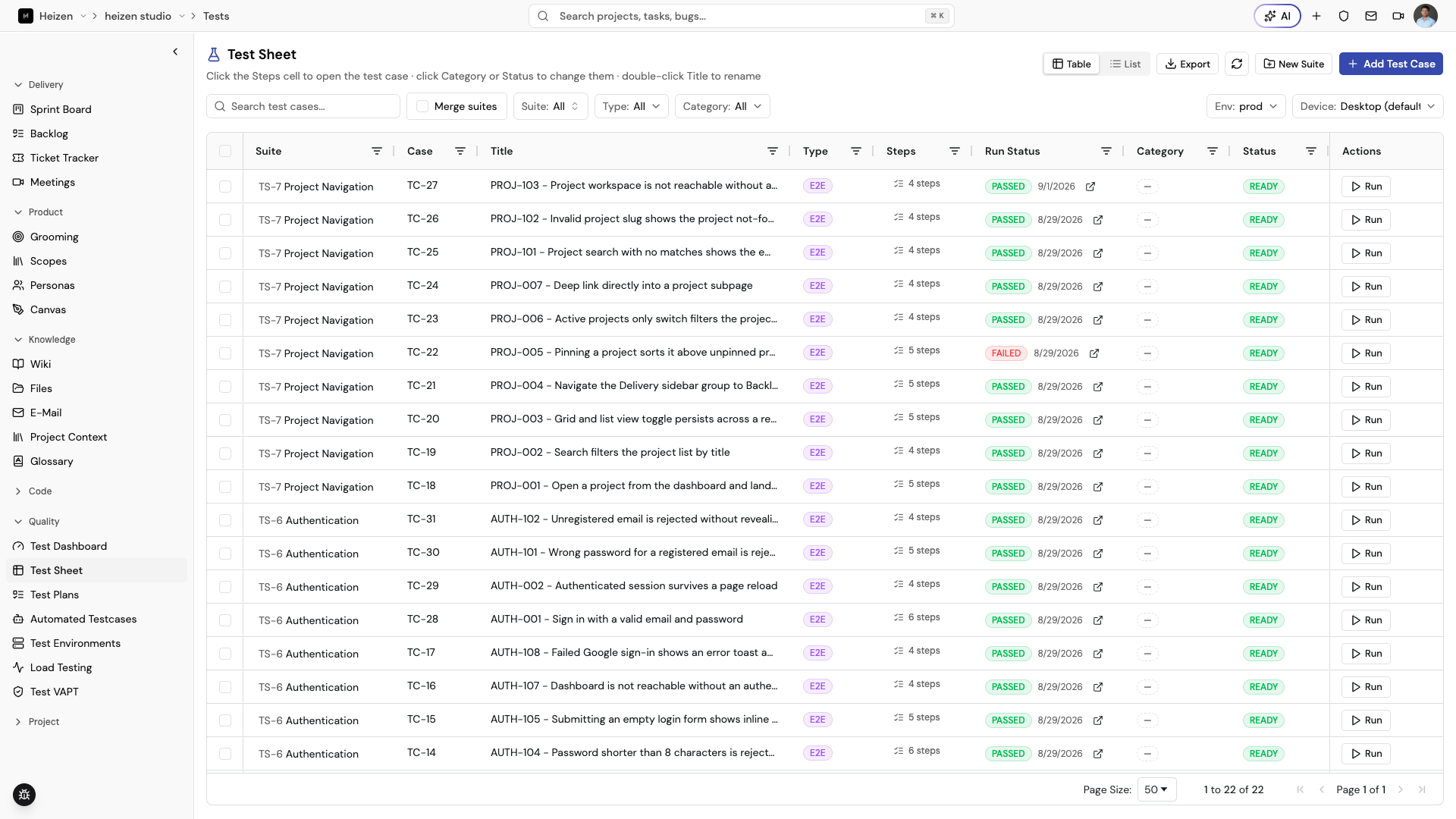Open the Env prod dropdown

[1246, 106]
